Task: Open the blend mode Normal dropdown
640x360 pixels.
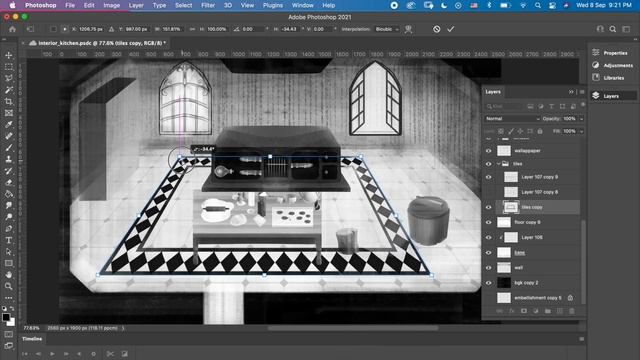Action: coord(512,119)
